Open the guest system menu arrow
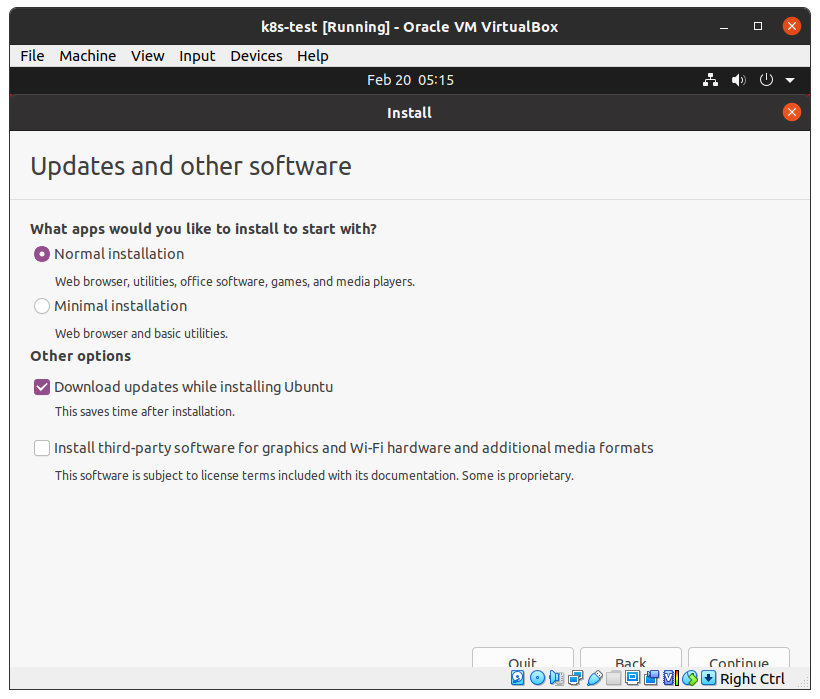820x699 pixels. pos(790,80)
